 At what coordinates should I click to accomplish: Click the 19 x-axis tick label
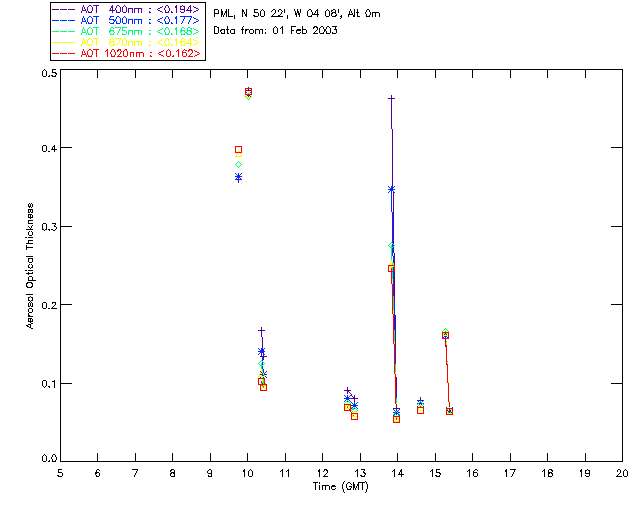585,473
